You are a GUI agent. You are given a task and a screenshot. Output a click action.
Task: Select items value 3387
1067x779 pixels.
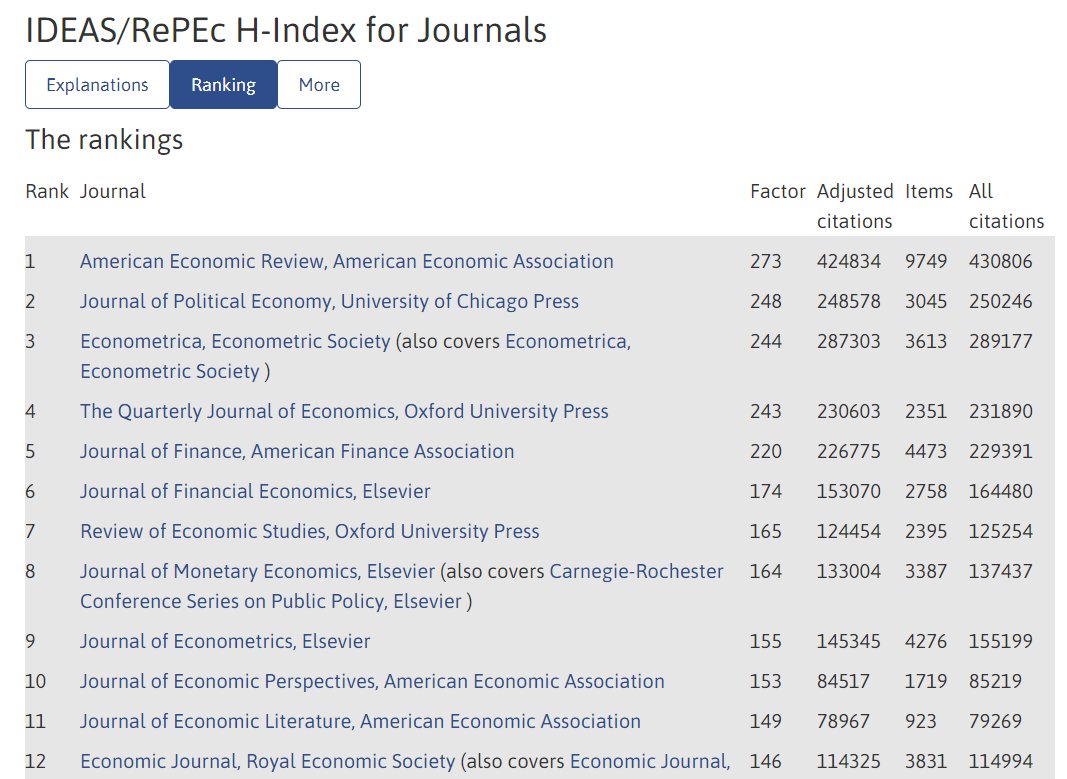click(925, 571)
